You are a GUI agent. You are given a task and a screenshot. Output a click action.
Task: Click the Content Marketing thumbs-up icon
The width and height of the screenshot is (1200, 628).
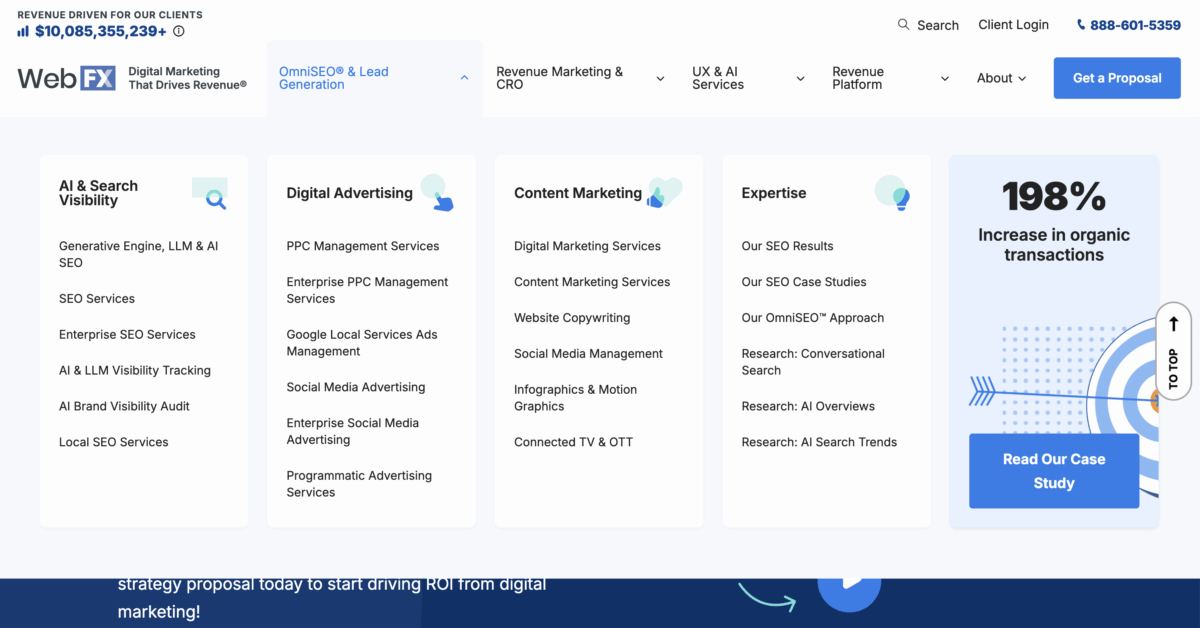click(665, 193)
